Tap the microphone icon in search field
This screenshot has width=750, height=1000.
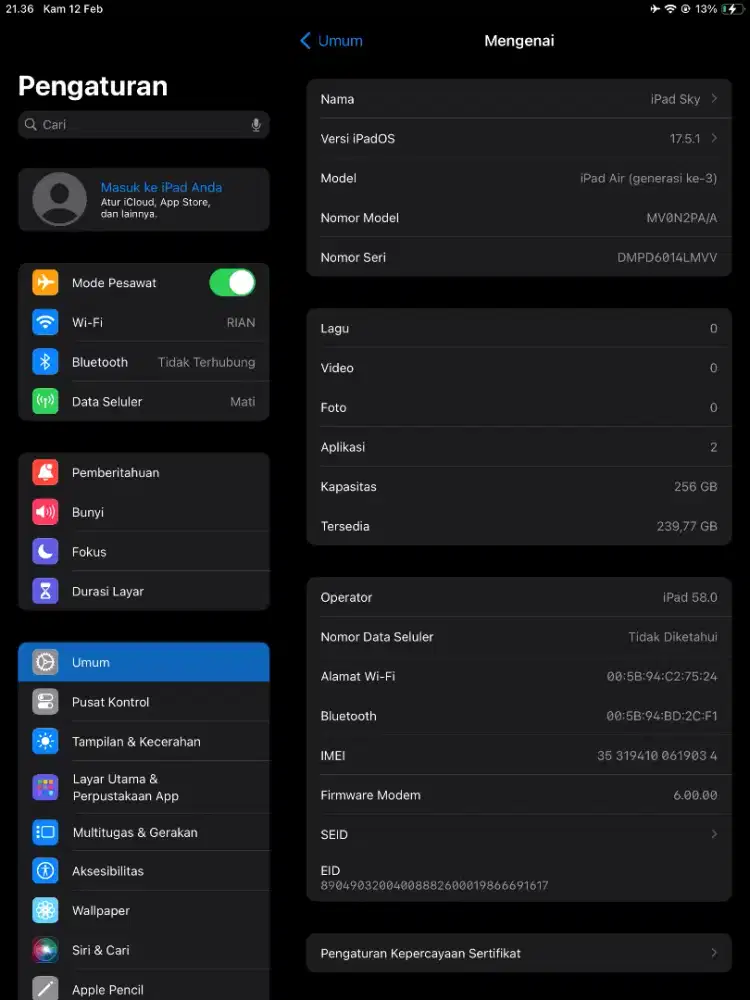pyautogui.click(x=256, y=125)
